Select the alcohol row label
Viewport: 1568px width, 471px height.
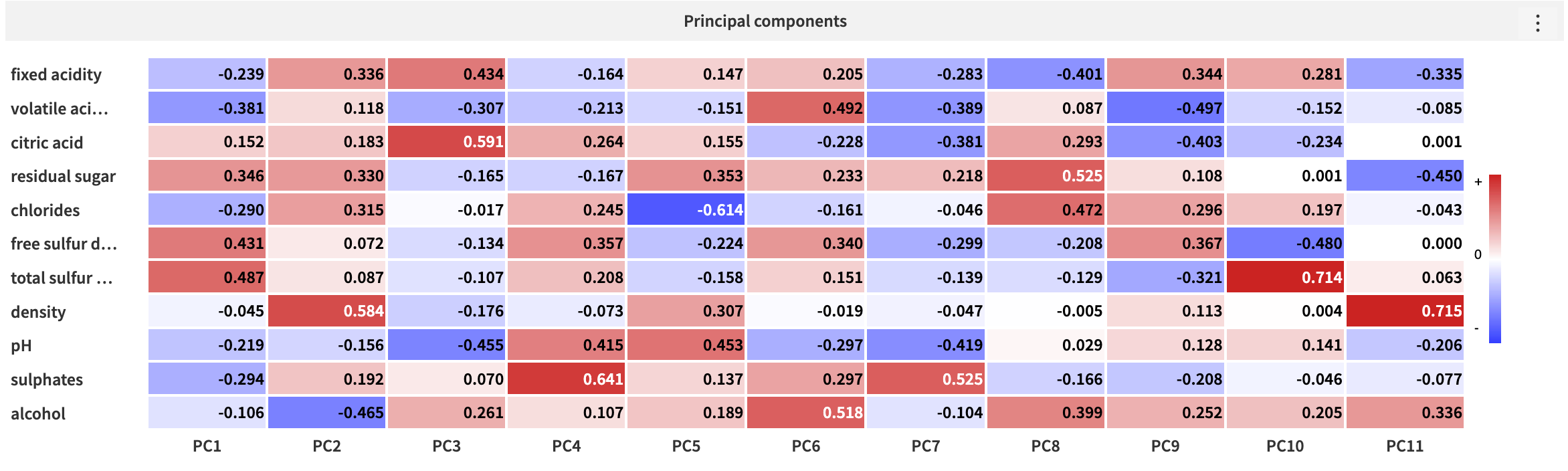[38, 413]
